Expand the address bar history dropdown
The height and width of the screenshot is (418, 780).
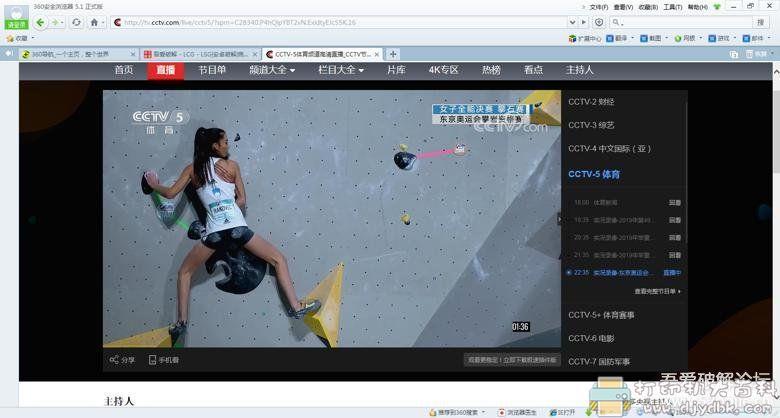pos(572,22)
